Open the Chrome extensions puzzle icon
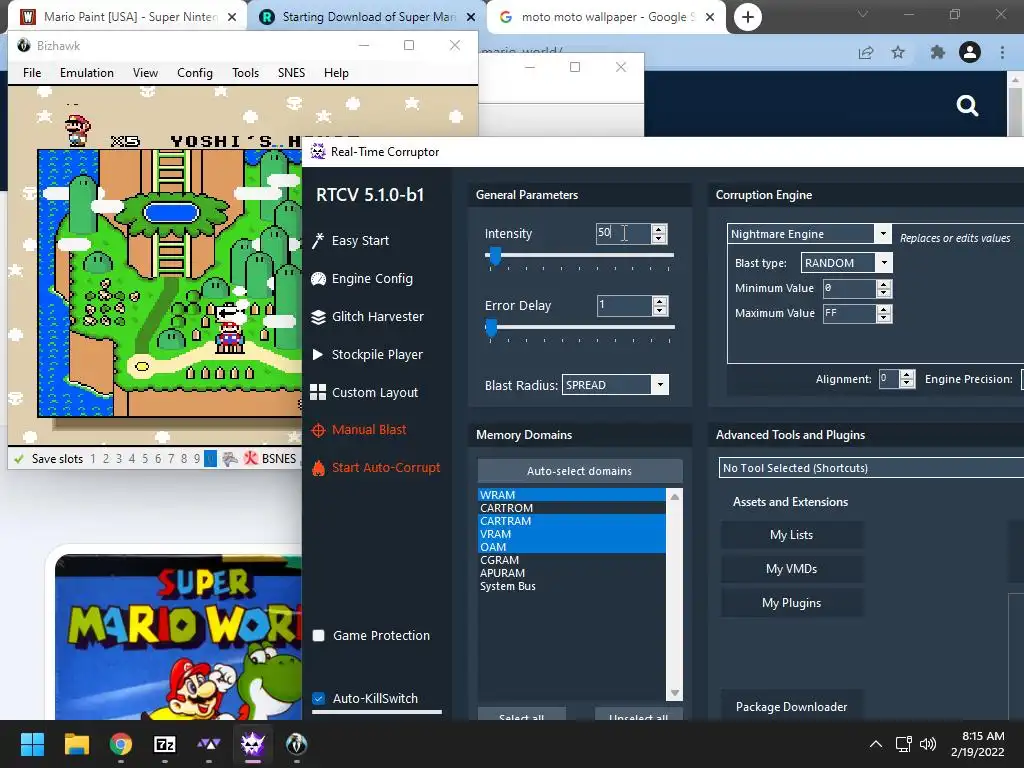The image size is (1024, 768). tap(938, 52)
